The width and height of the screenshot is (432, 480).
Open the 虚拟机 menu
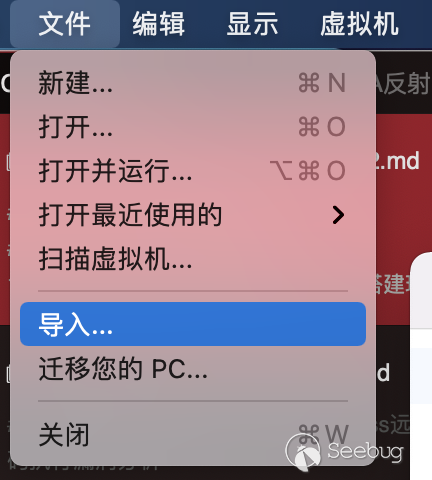click(x=359, y=24)
